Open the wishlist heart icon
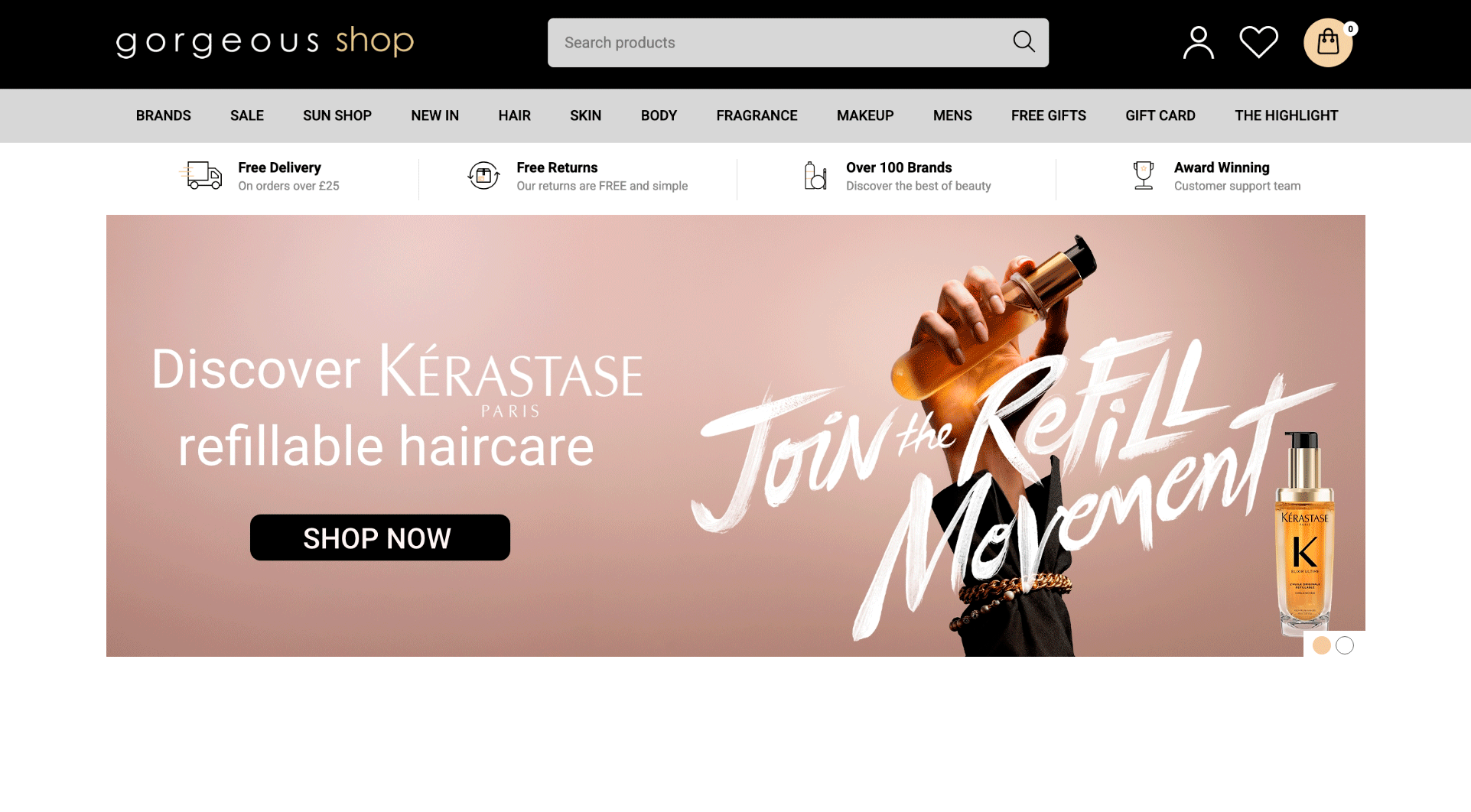Screen dimensions: 1471x812 (x=1258, y=42)
